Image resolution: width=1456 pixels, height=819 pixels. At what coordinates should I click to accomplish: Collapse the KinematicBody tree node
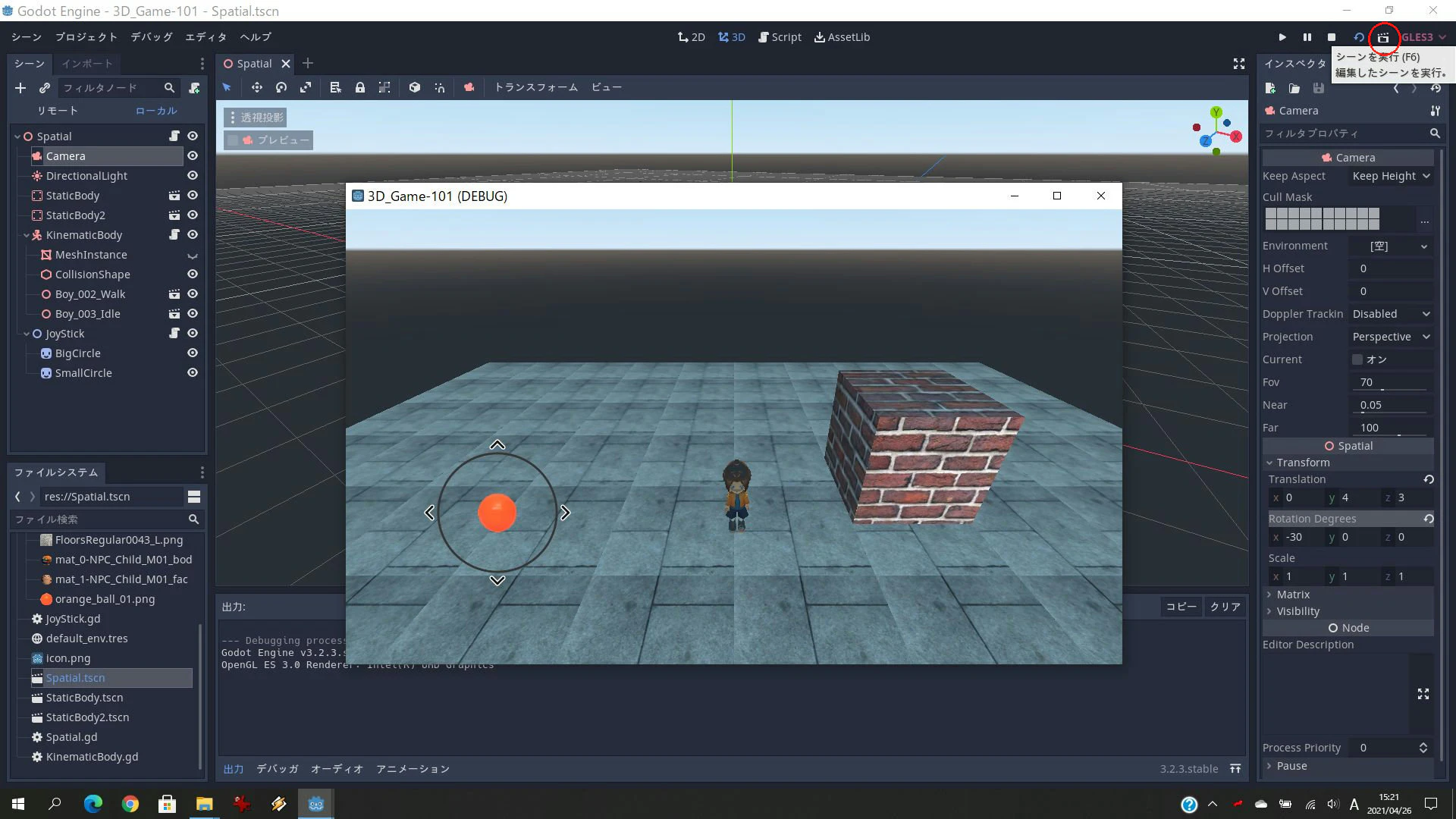pos(27,235)
